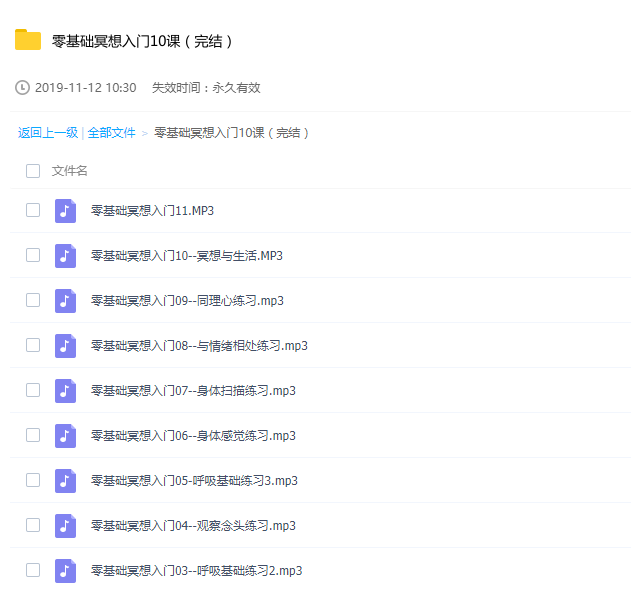Screen dimensions: 631x590
Task: Click the audio icon of 身体感觉练习.mp3
Action: click(65, 436)
